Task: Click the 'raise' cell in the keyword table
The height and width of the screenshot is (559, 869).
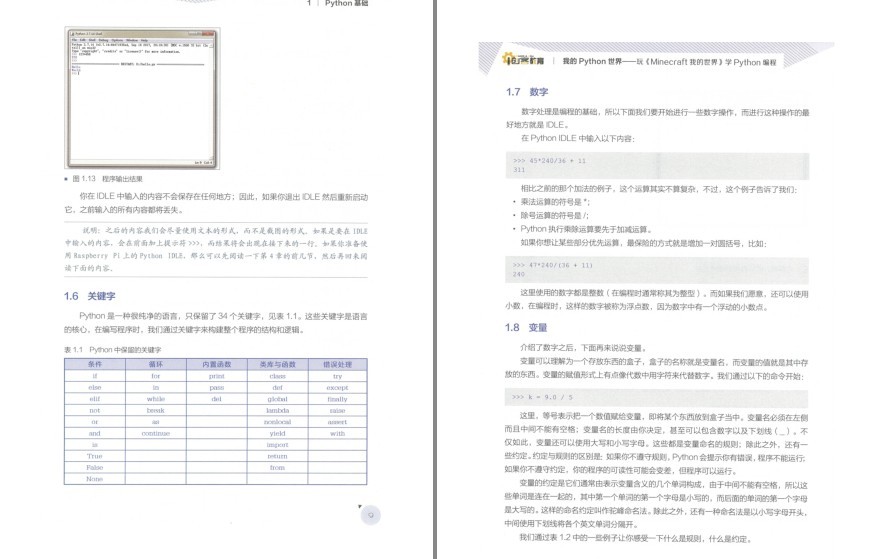Action: click(x=338, y=411)
